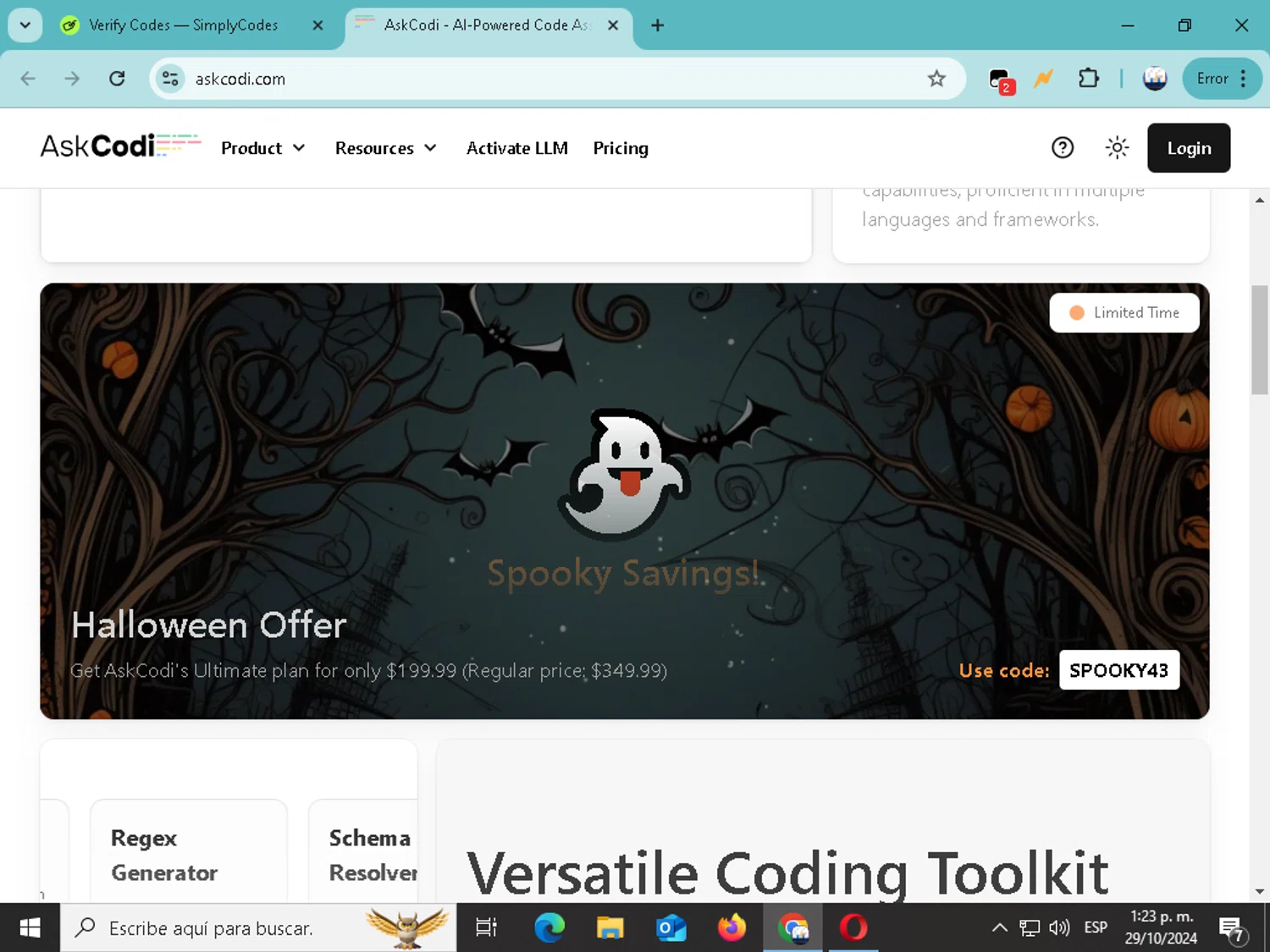The image size is (1270, 952).
Task: Click the orange lightning extension icon
Action: (x=1043, y=79)
